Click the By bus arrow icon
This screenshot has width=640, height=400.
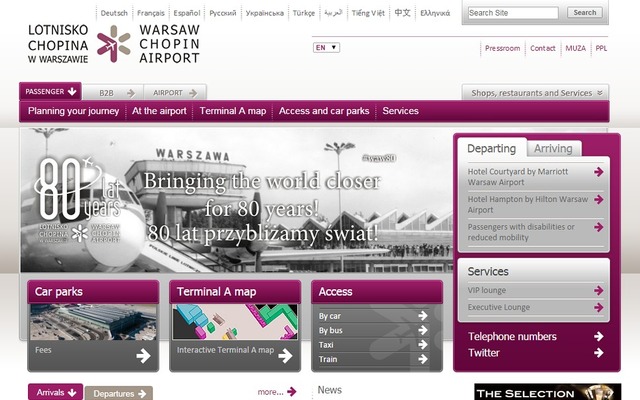423,330
